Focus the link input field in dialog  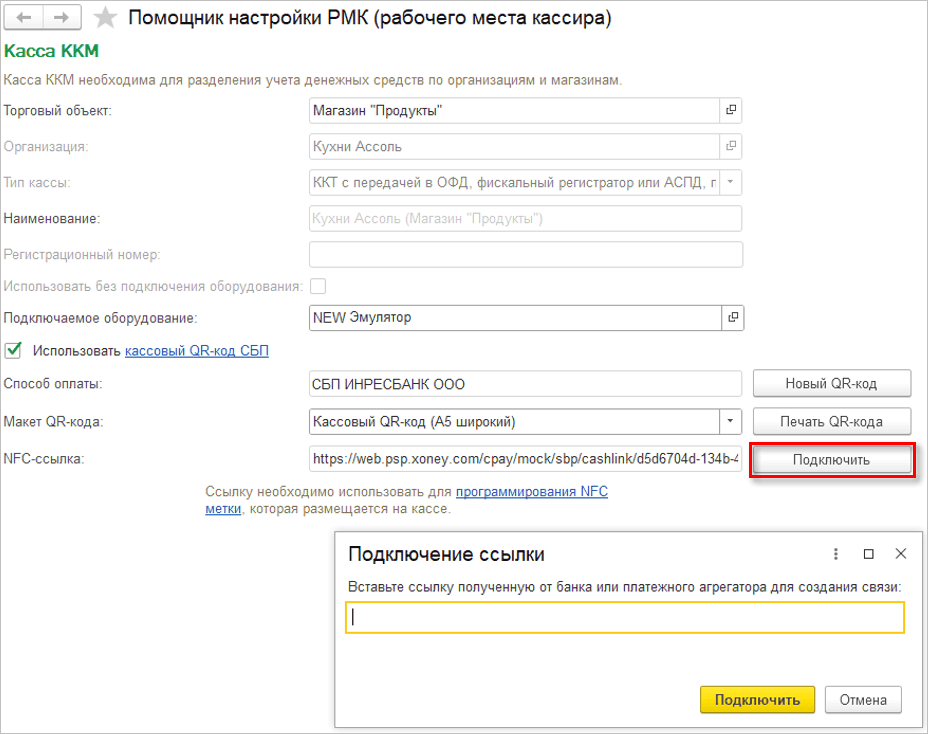[x=625, y=618]
